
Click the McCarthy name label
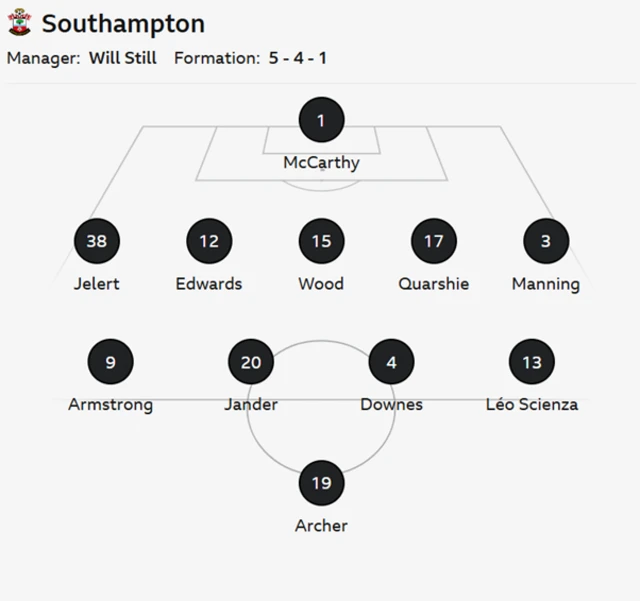321,163
